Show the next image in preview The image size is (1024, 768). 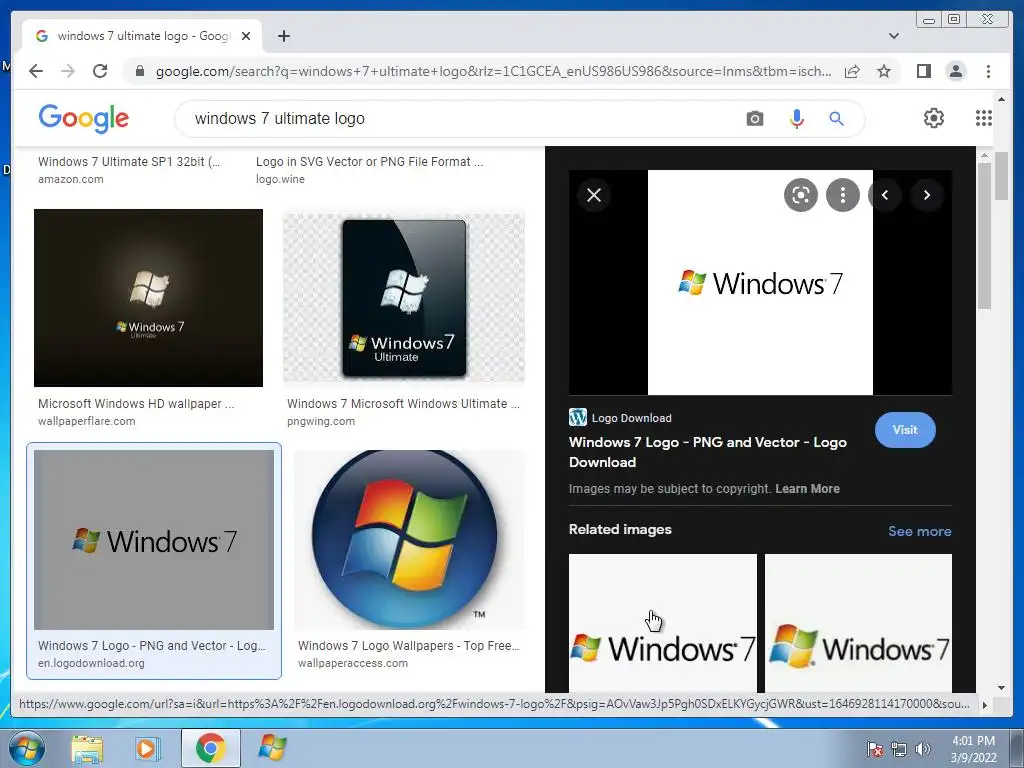[927, 195]
